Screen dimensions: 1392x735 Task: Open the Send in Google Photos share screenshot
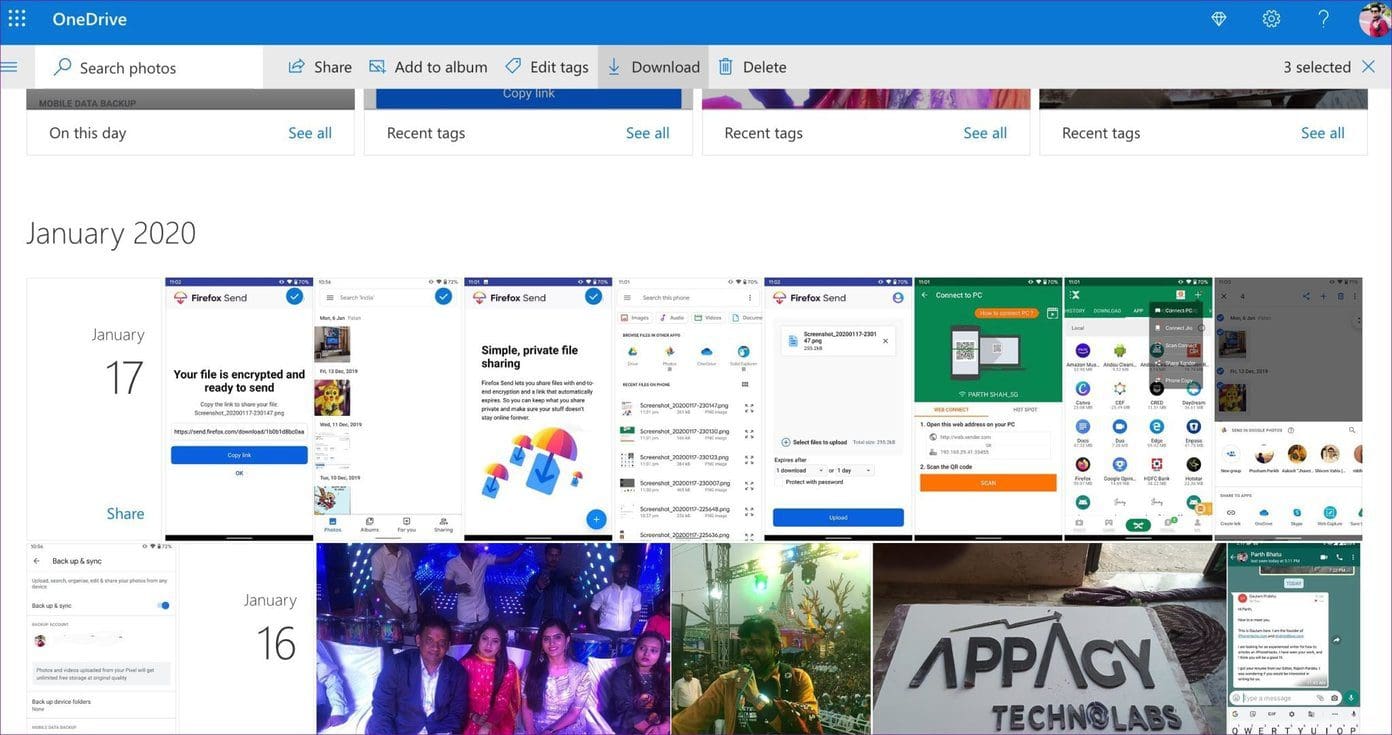click(1288, 409)
